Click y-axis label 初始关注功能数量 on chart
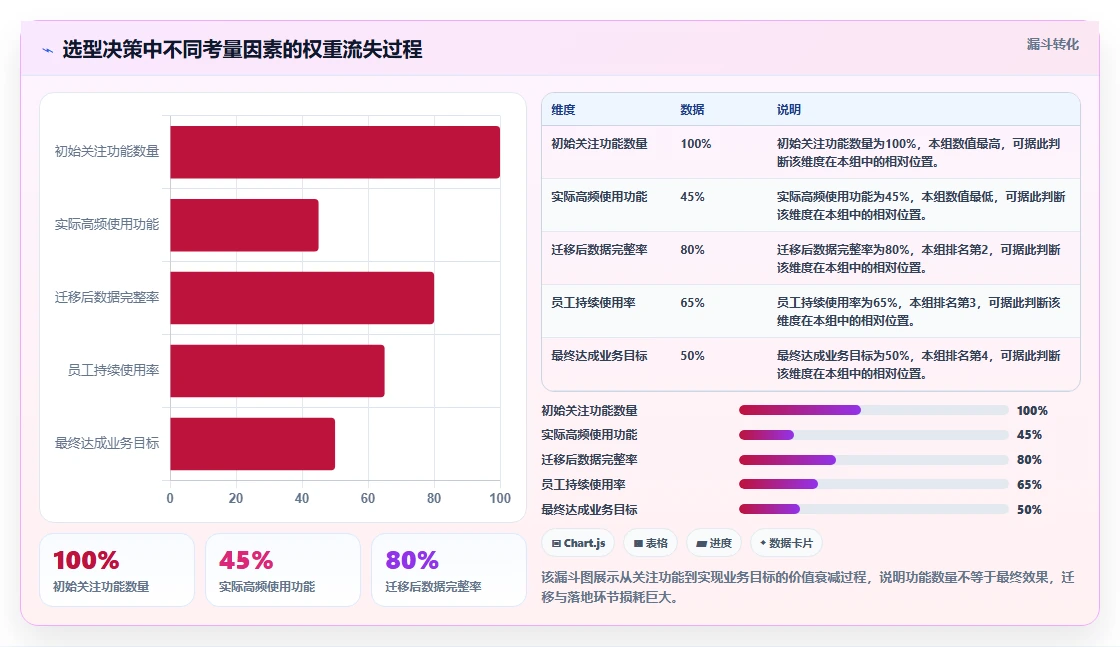This screenshot has width=1120, height=647. coord(107,151)
